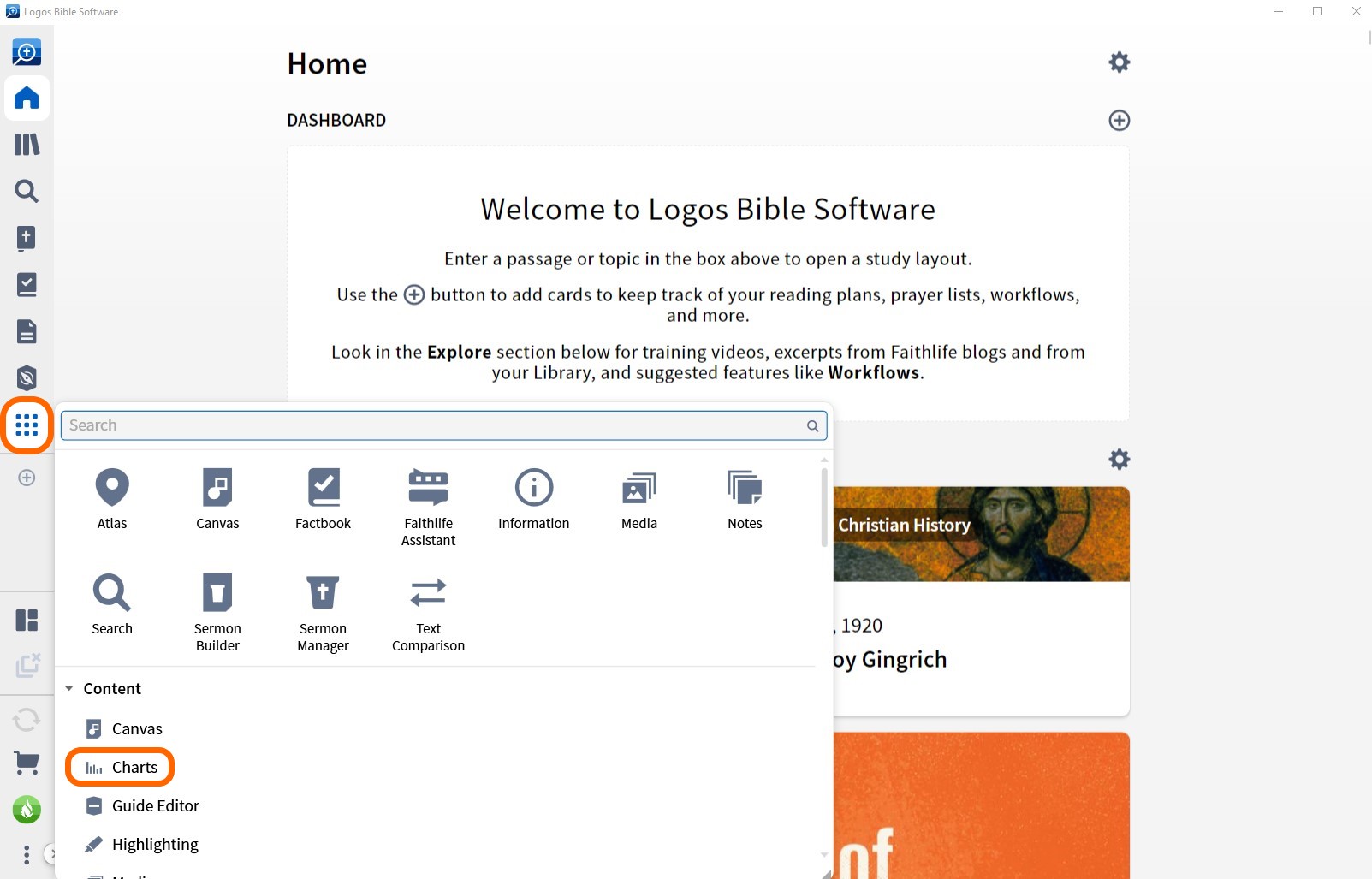This screenshot has height=879, width=1372.
Task: Open the Bible book icon in sidebar
Action: (27, 238)
